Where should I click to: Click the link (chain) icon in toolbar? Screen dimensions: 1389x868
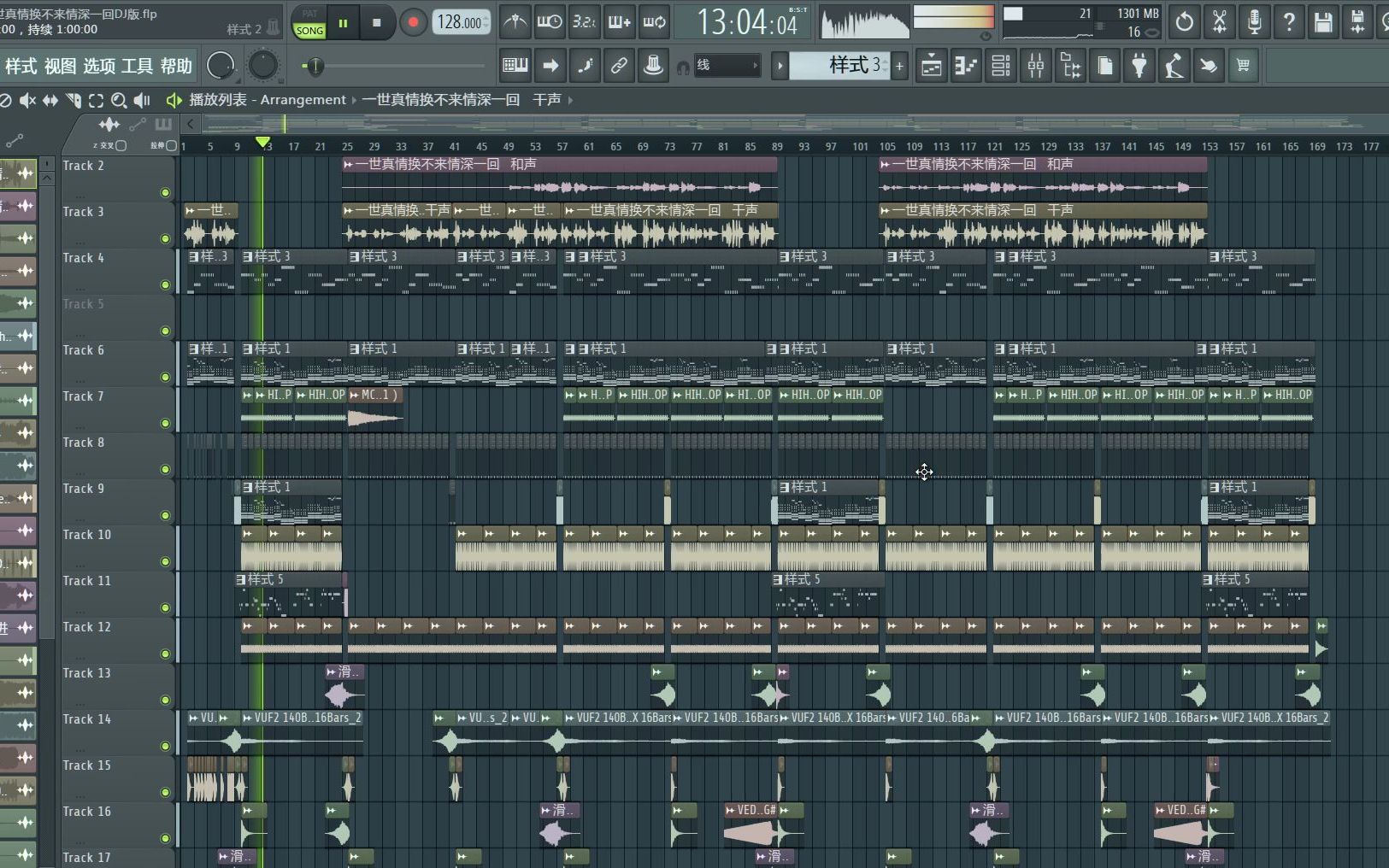pyautogui.click(x=619, y=66)
